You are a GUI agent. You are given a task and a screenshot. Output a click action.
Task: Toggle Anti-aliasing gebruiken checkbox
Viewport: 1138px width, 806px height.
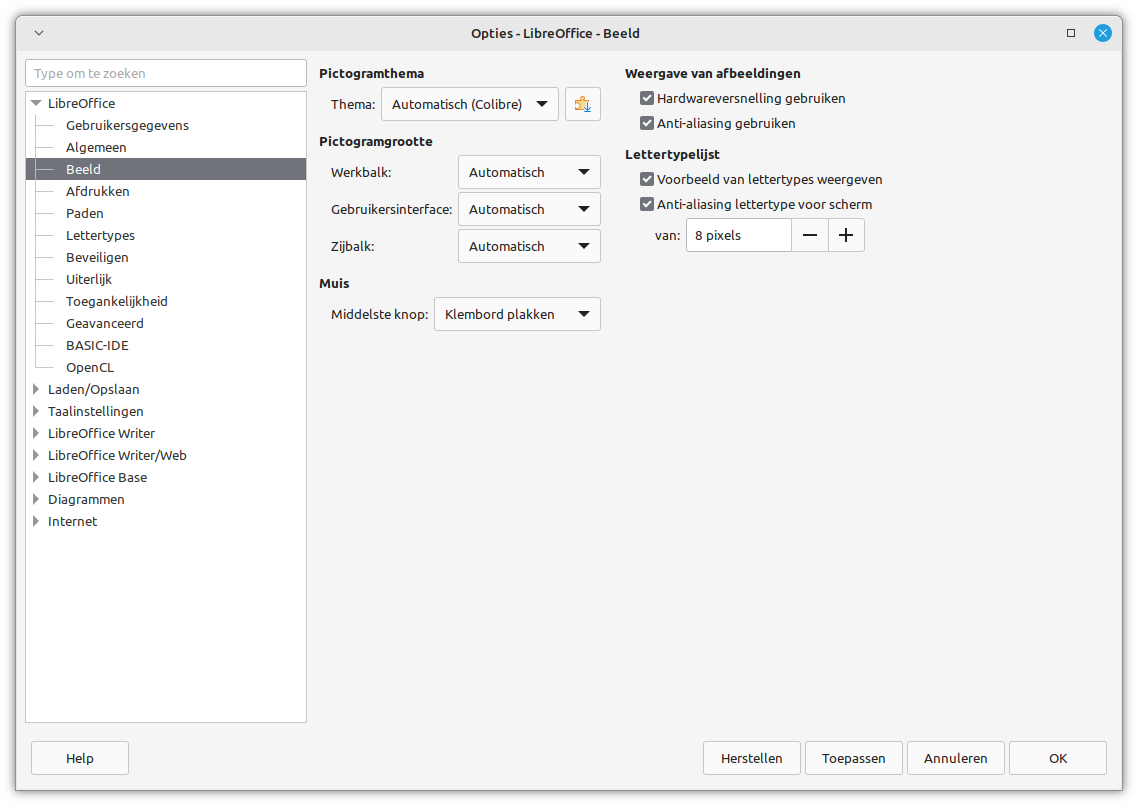pyautogui.click(x=647, y=123)
